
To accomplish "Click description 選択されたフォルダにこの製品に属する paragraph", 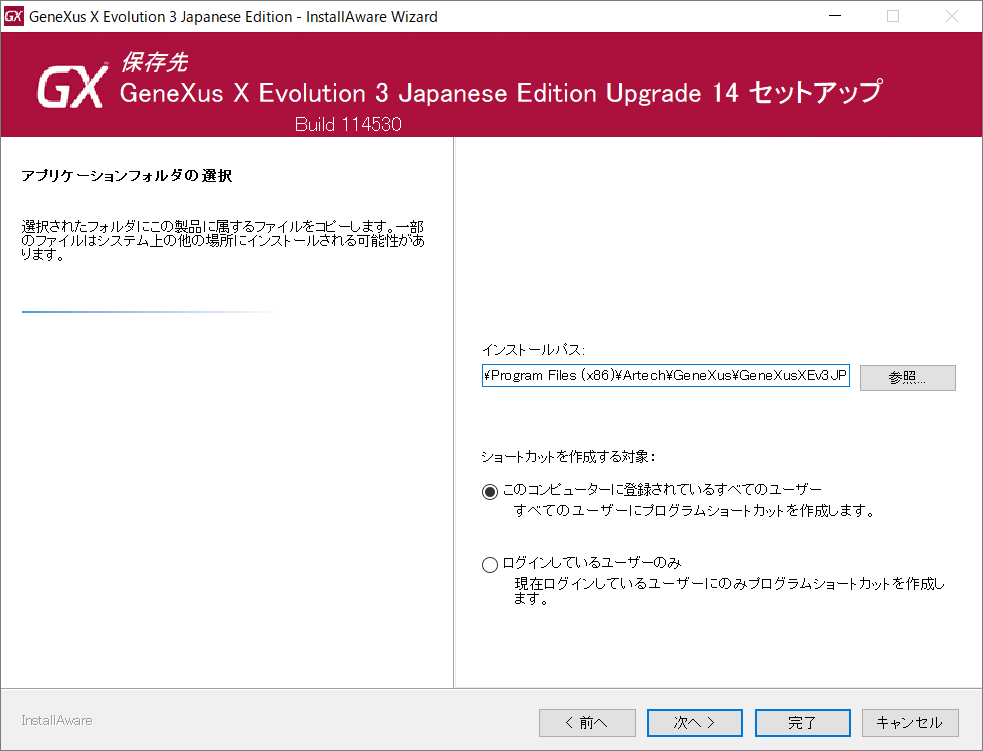I will point(223,240).
